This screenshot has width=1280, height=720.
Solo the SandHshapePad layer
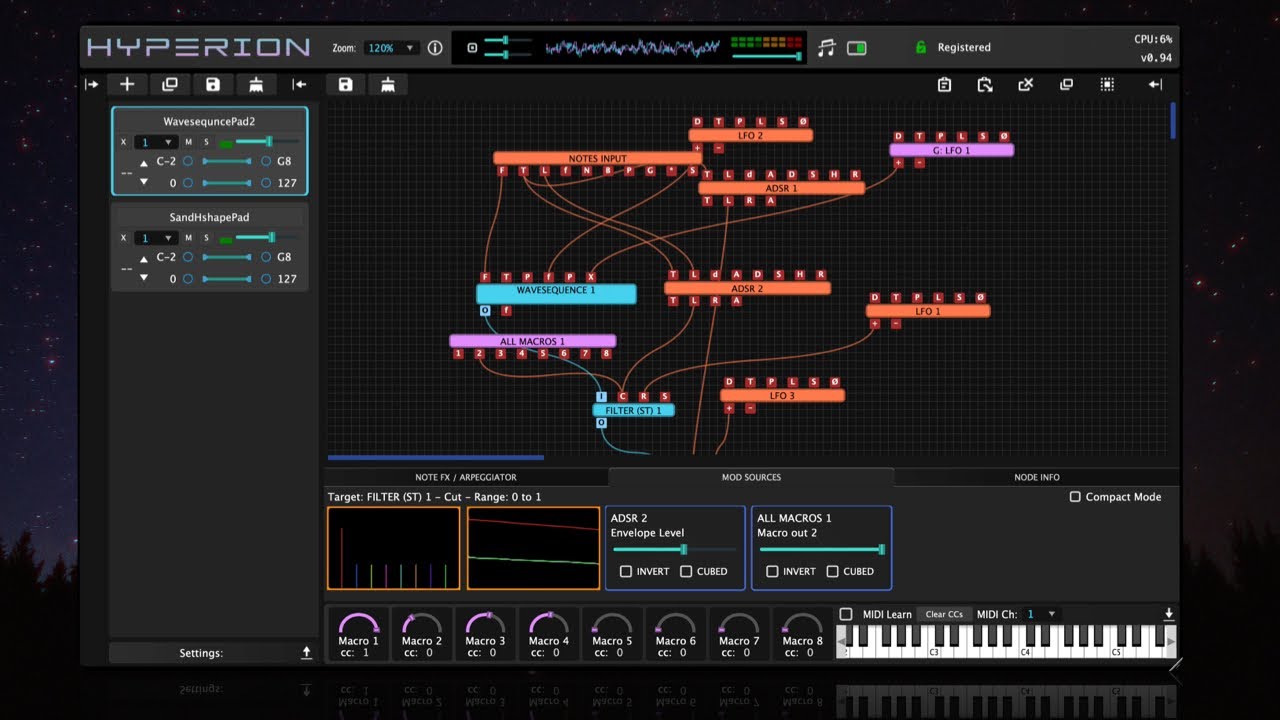pyautogui.click(x=206, y=238)
